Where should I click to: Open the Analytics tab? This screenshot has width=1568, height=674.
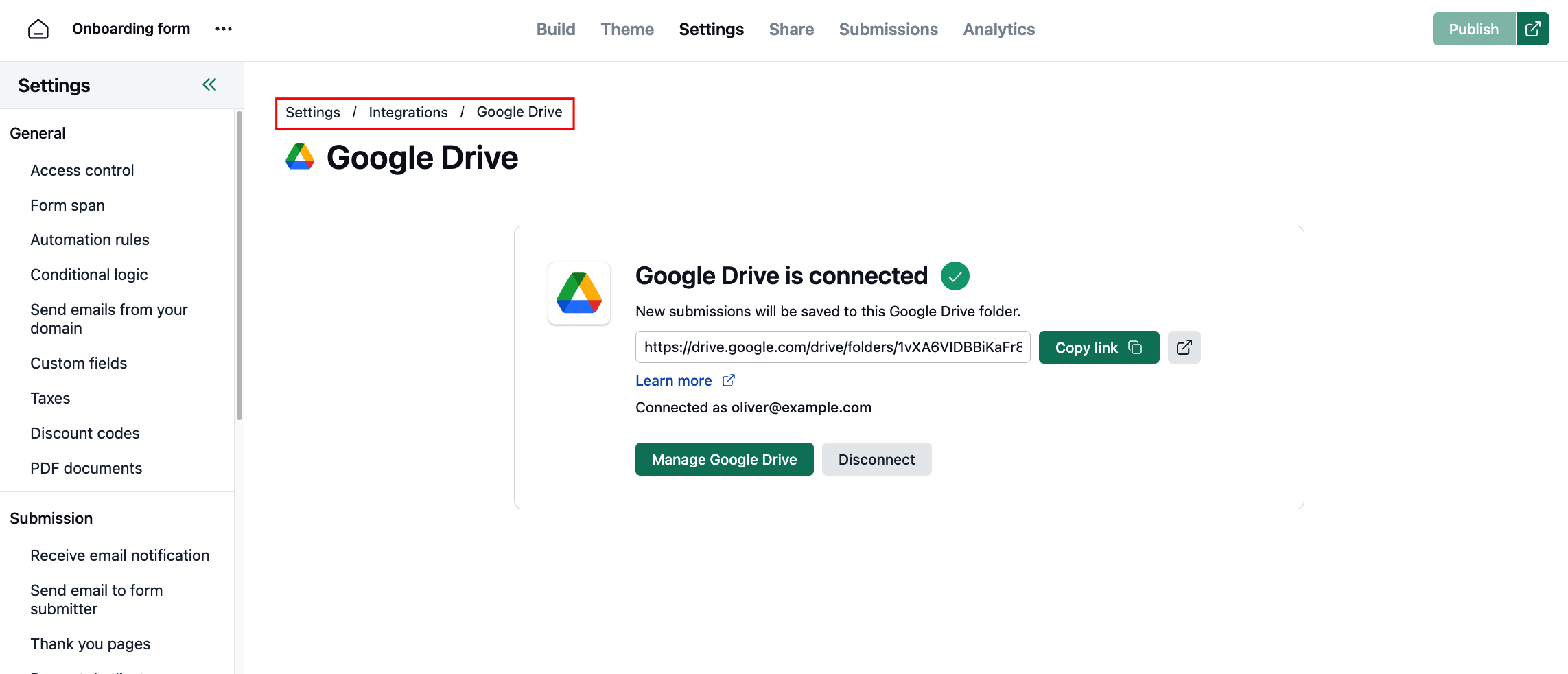(x=999, y=29)
